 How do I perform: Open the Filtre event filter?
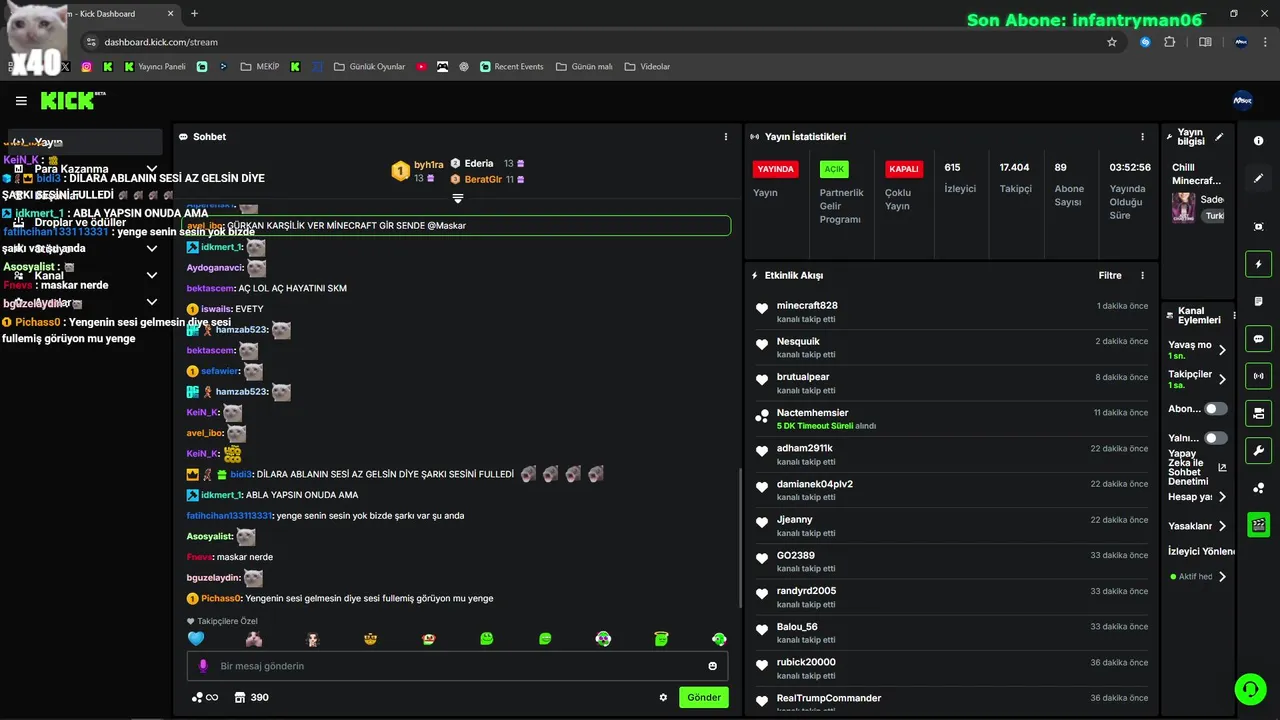coord(1110,275)
